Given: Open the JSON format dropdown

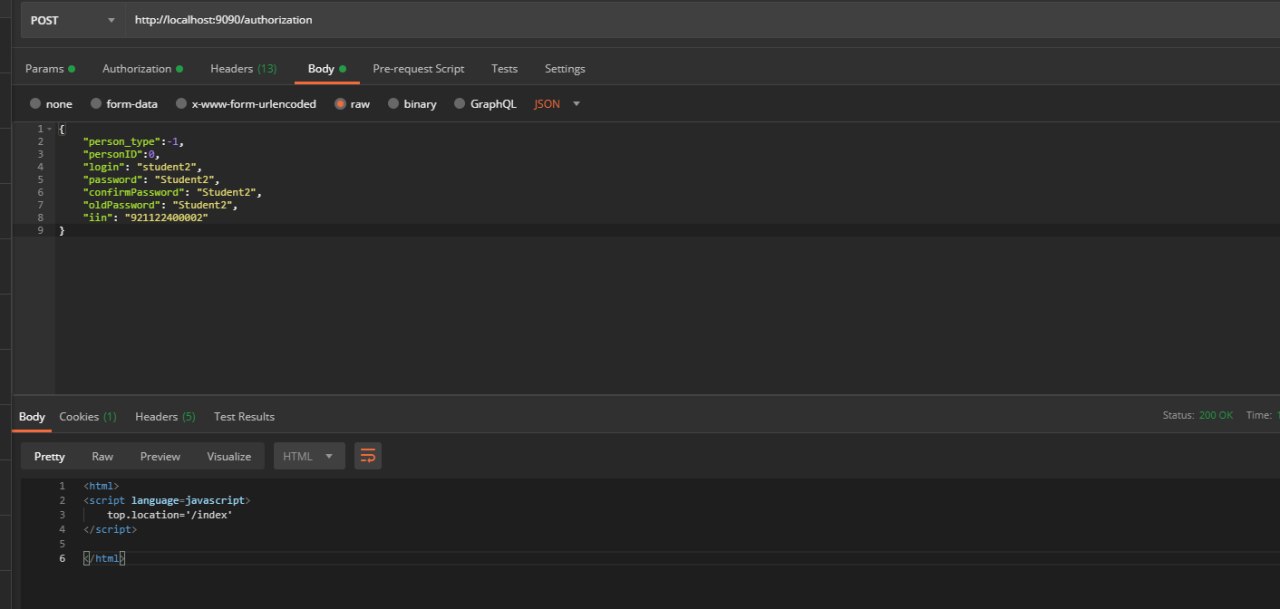Looking at the screenshot, I should [557, 104].
